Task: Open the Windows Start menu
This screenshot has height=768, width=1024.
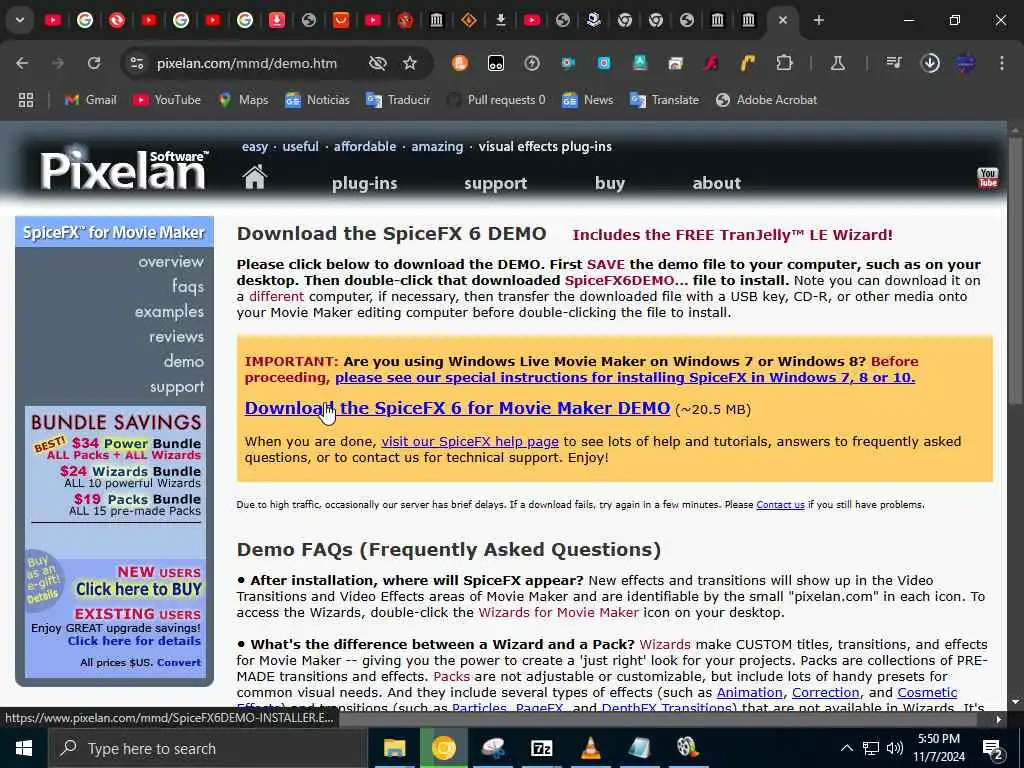Action: point(24,748)
